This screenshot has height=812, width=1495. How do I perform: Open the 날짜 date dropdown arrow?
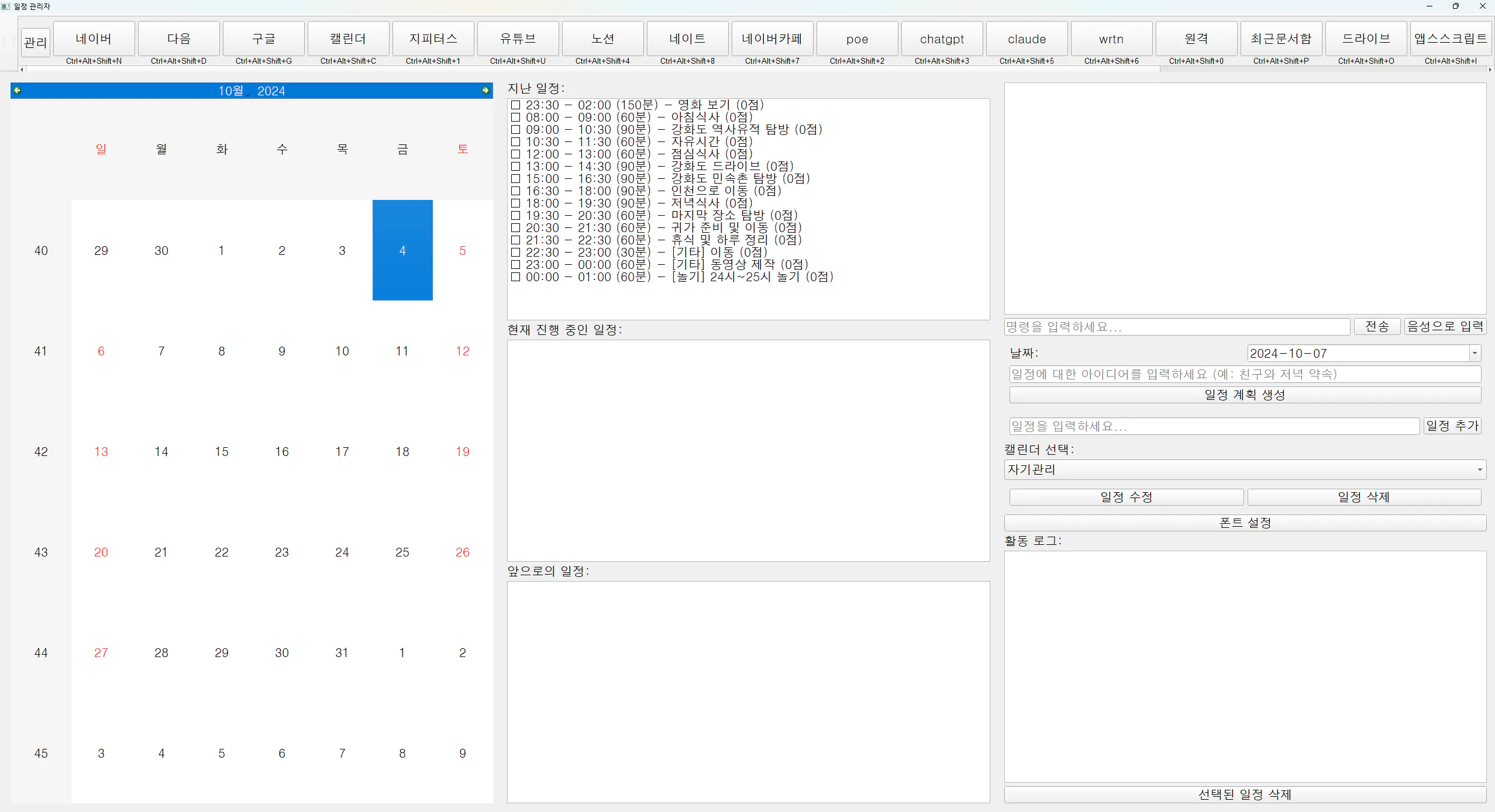1475,353
